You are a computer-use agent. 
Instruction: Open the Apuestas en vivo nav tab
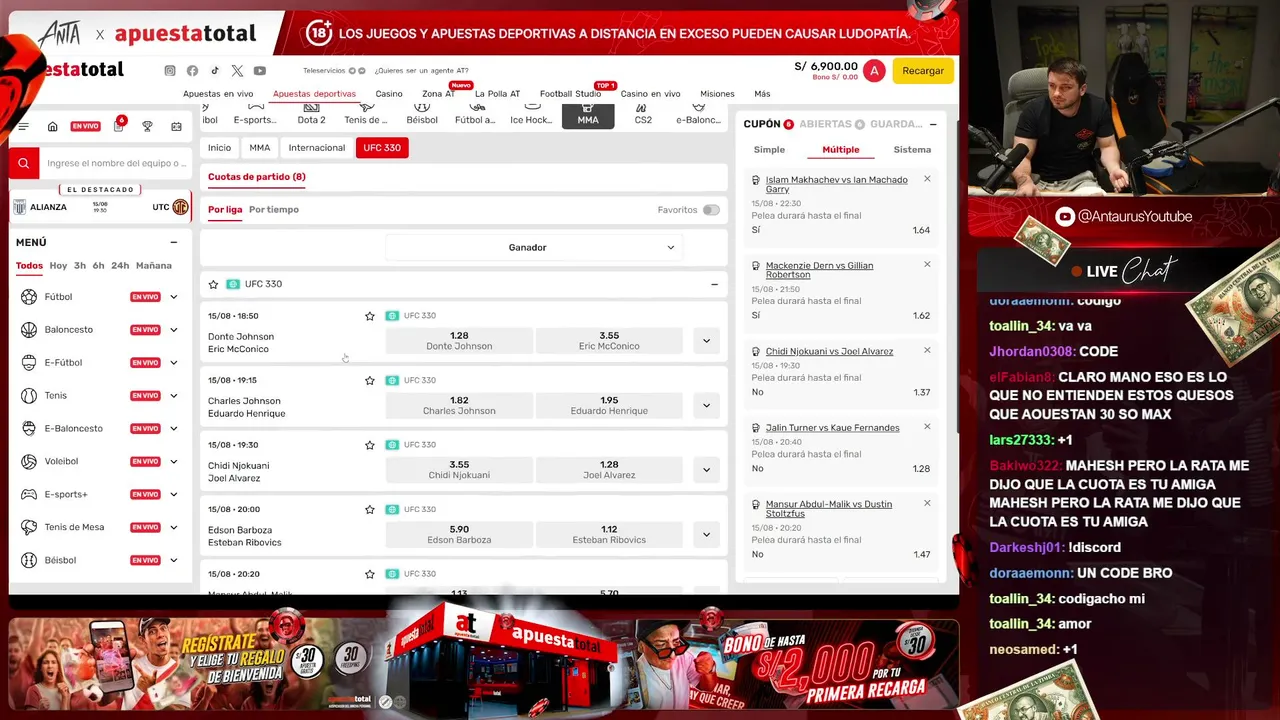(x=218, y=94)
